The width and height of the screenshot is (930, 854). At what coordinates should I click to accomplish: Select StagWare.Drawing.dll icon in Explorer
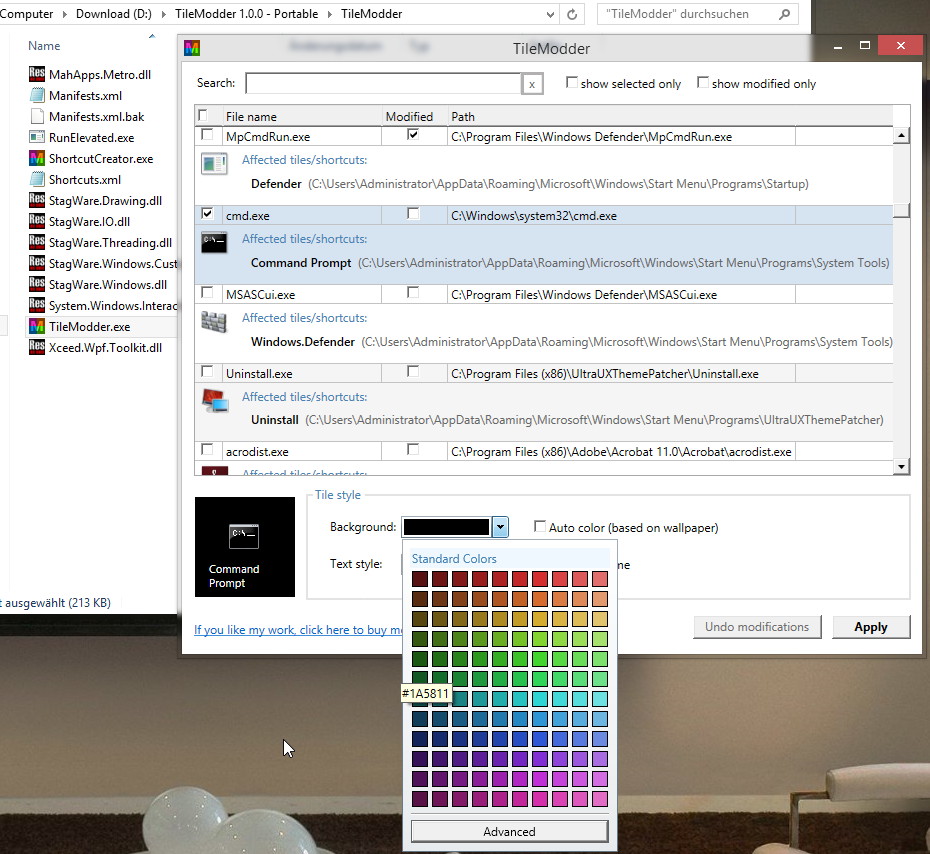point(37,200)
